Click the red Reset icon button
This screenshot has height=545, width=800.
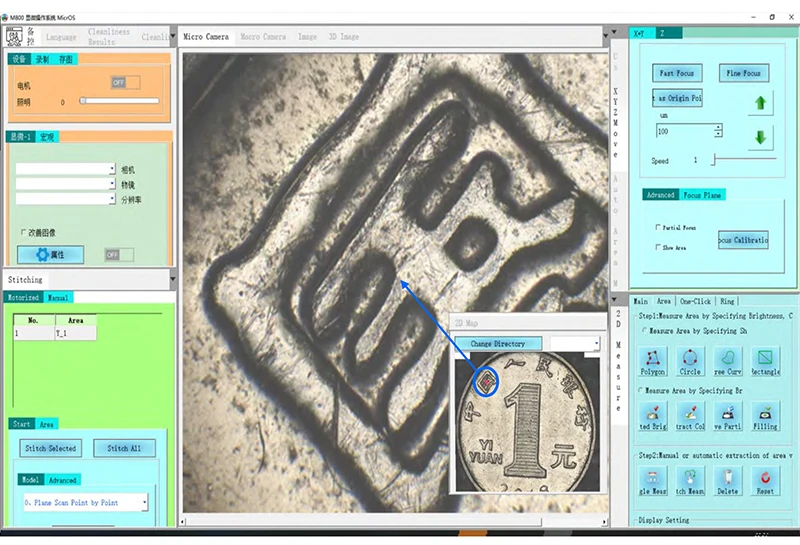coord(765,480)
